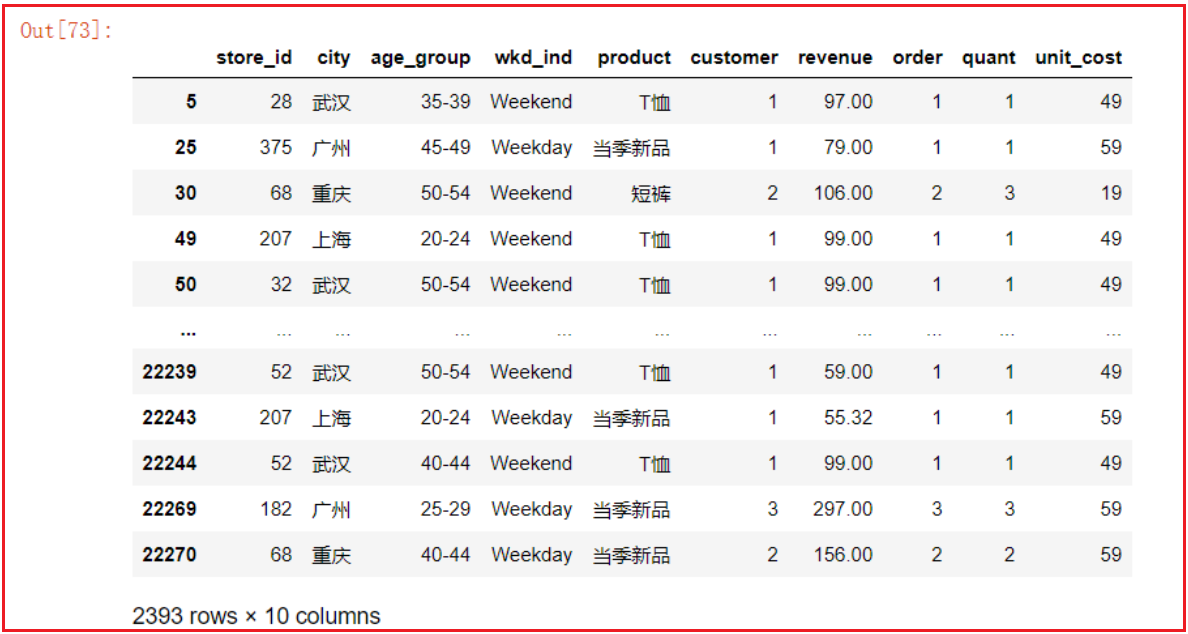The width and height of the screenshot is (1188, 634).
Task: Click row index 22269
Action: click(x=169, y=509)
